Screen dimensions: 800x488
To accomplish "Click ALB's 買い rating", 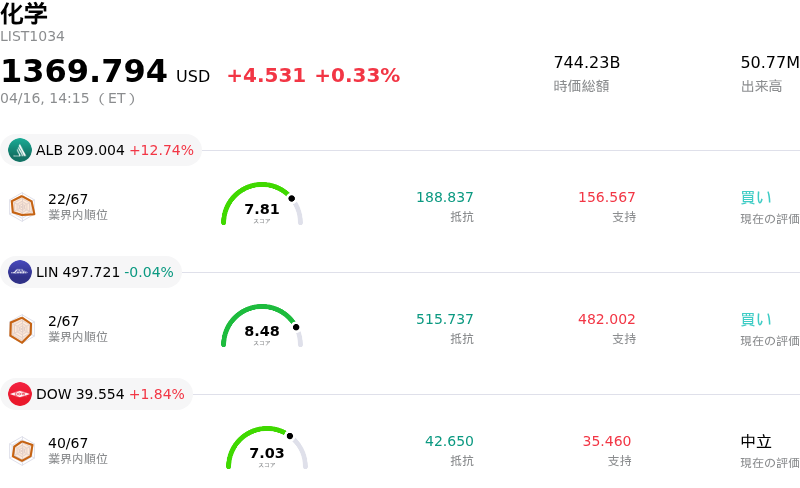I will tap(756, 197).
